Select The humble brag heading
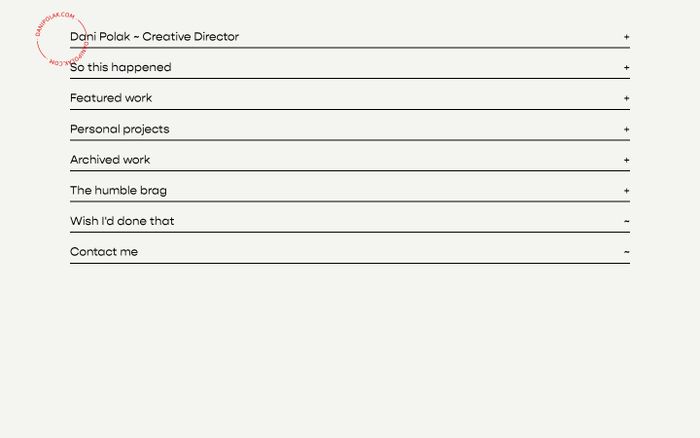700x438 pixels. pos(111,190)
